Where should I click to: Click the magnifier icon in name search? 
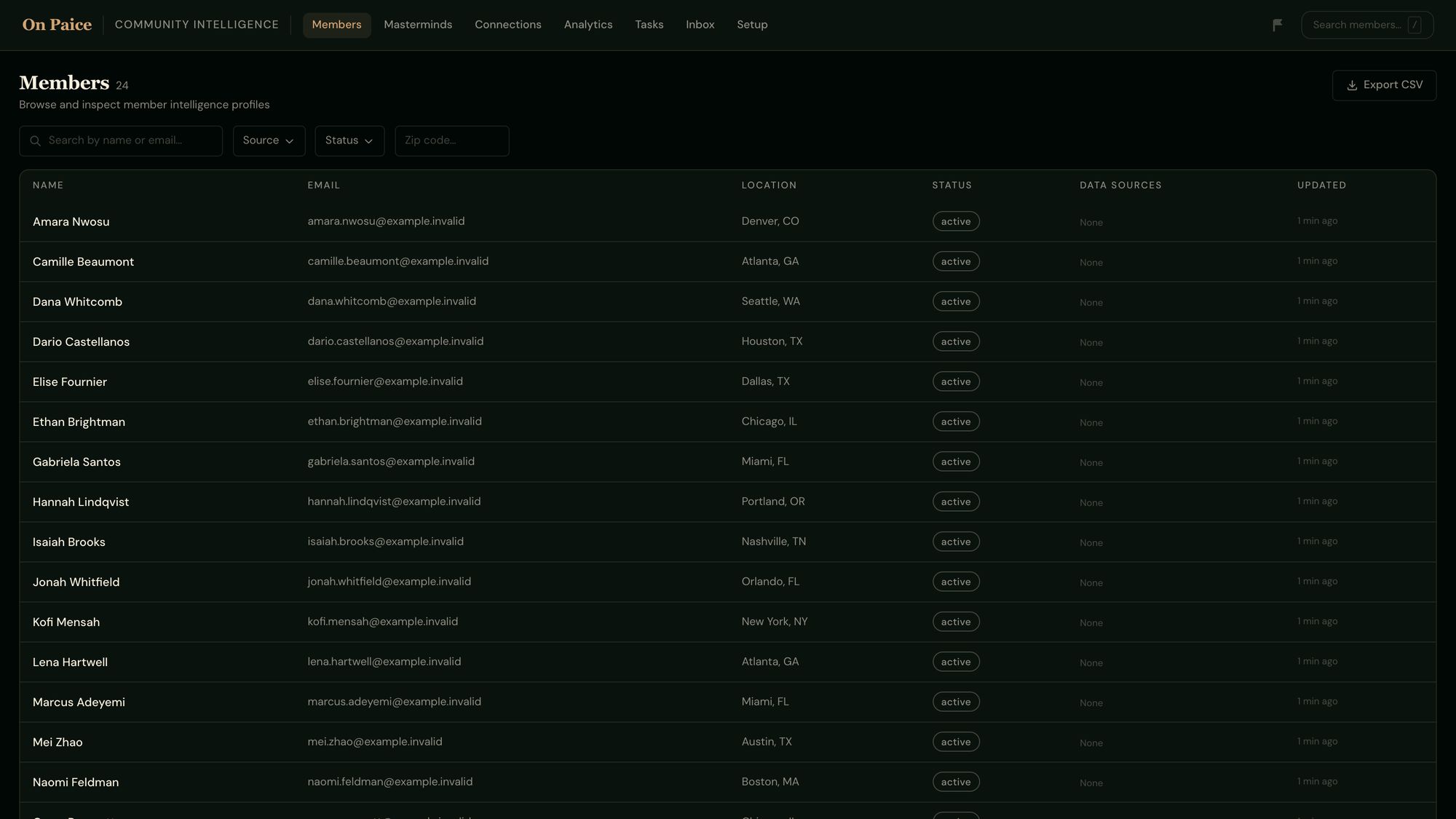click(35, 141)
